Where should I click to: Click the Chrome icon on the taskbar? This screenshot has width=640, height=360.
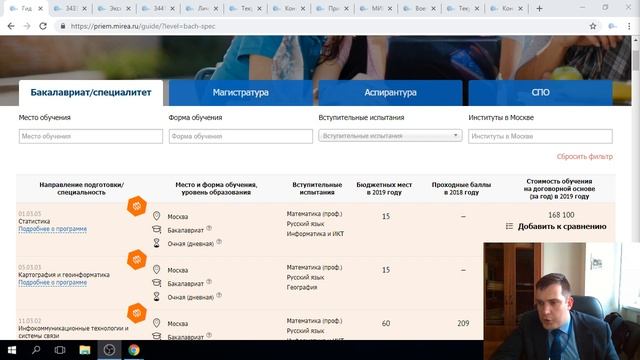click(133, 350)
